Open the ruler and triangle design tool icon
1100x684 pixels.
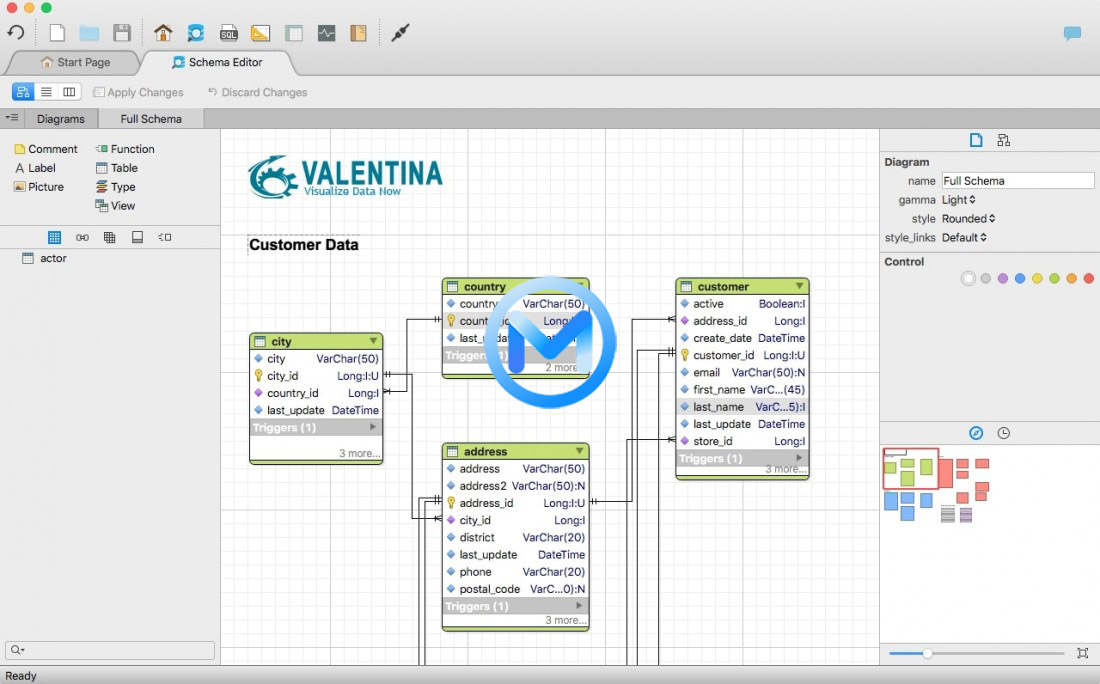(260, 33)
